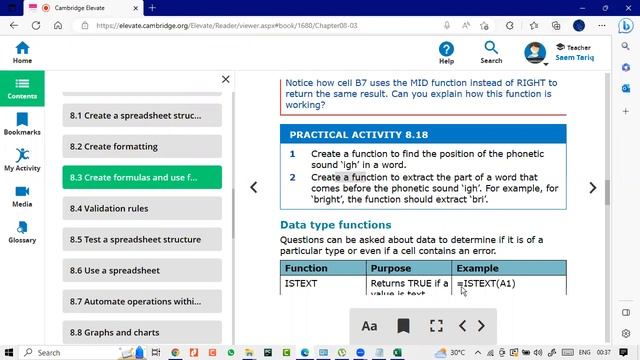Open browser Collections
The height and width of the screenshot is (360, 640).
(x=556, y=26)
